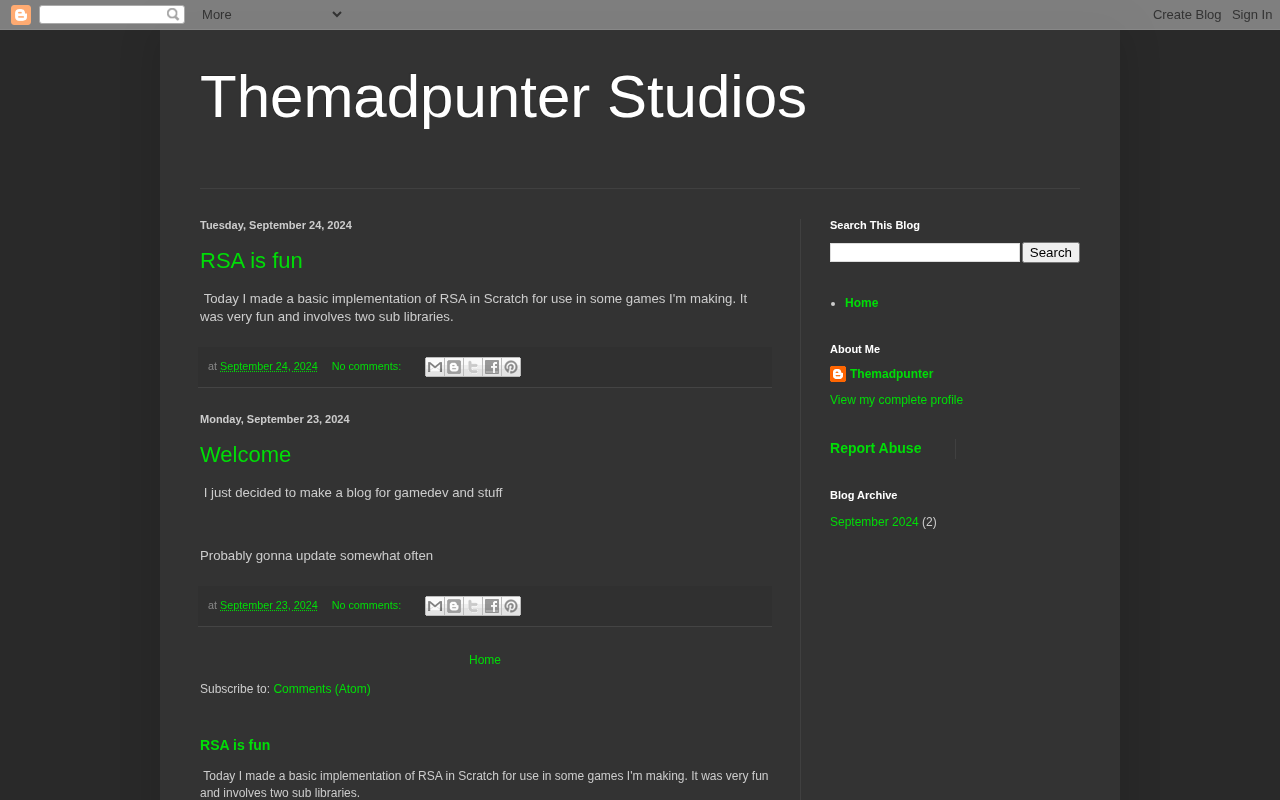Click the September 23, 2024 timestamp link
The image size is (1280, 800).
click(269, 605)
